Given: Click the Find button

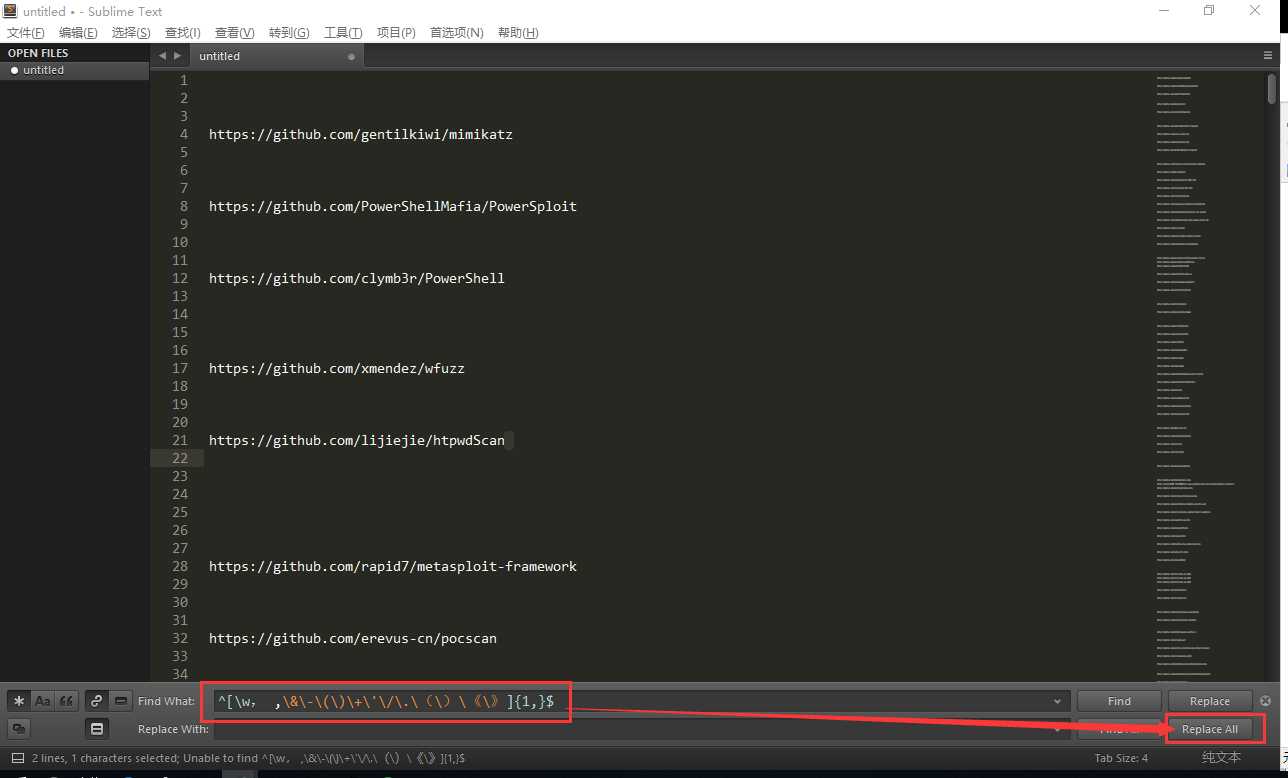Looking at the screenshot, I should point(1119,701).
